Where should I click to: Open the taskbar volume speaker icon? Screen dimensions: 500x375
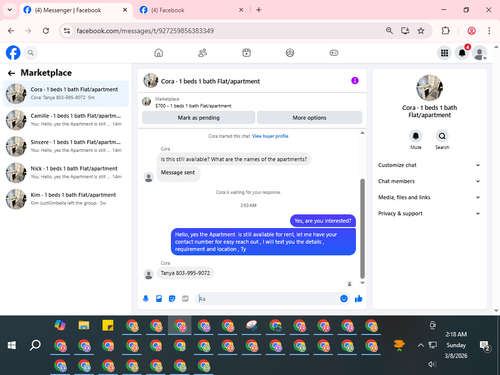(x=432, y=364)
